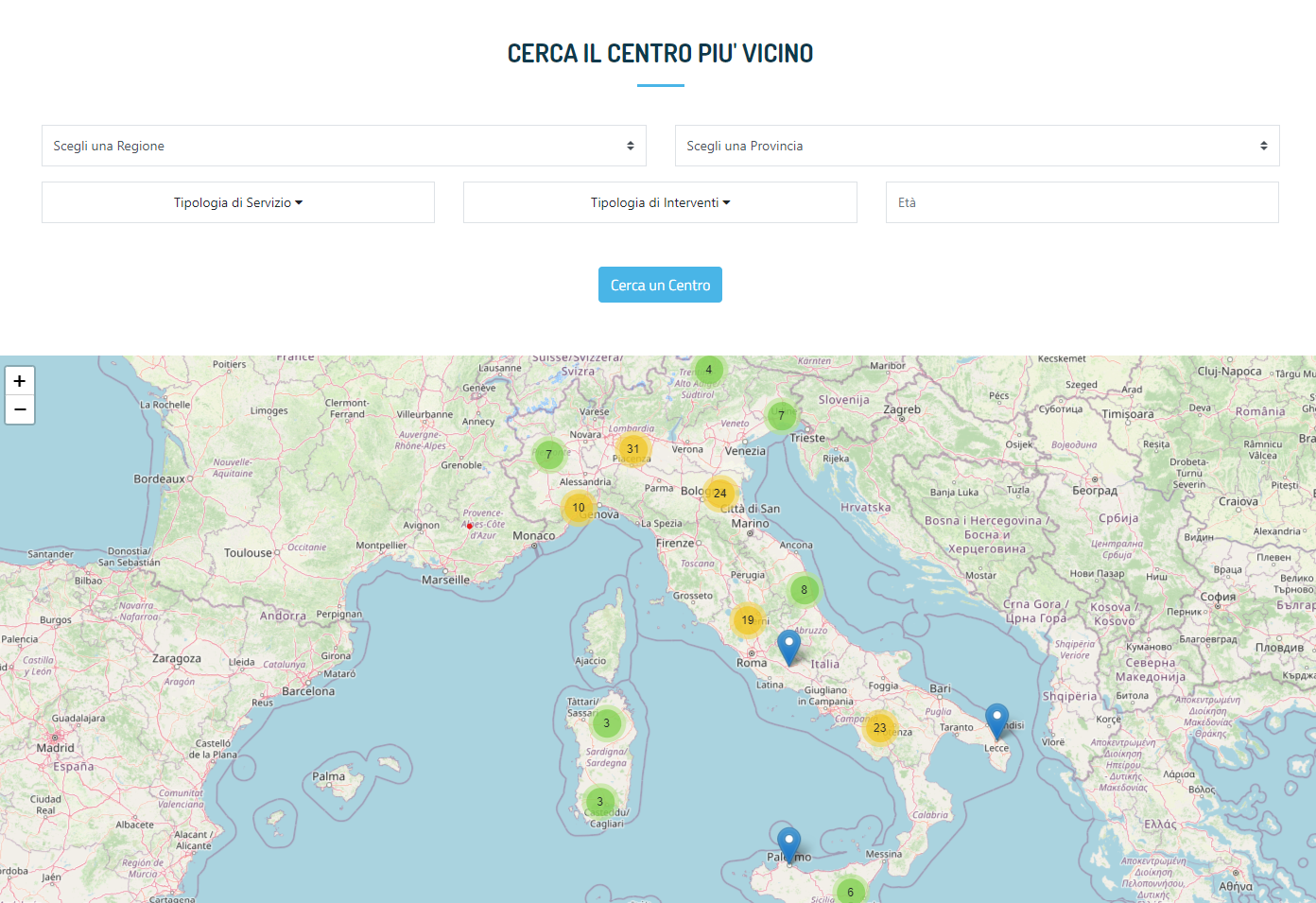Click the Zagreb label on the map
The width and height of the screenshot is (1316, 903).
tap(902, 409)
